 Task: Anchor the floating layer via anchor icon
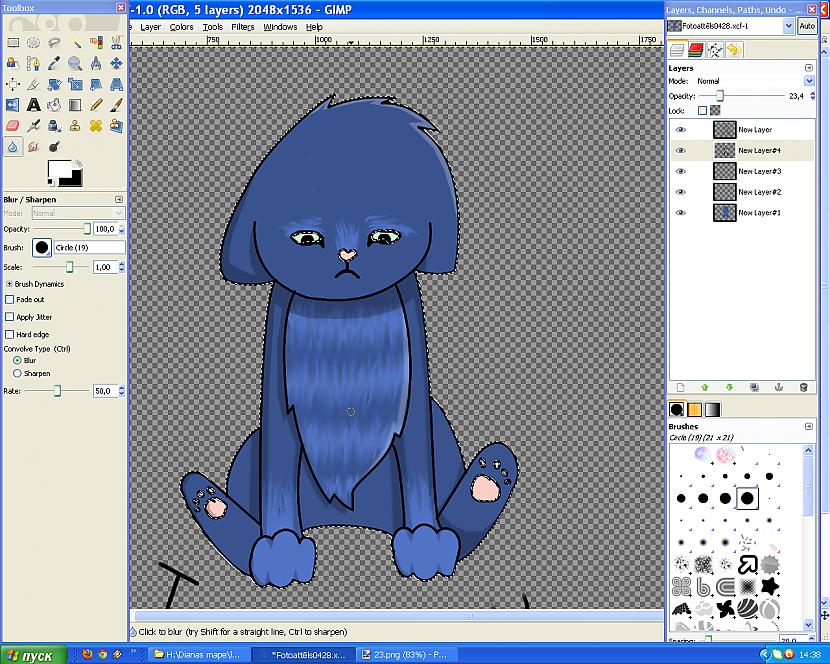tap(779, 388)
